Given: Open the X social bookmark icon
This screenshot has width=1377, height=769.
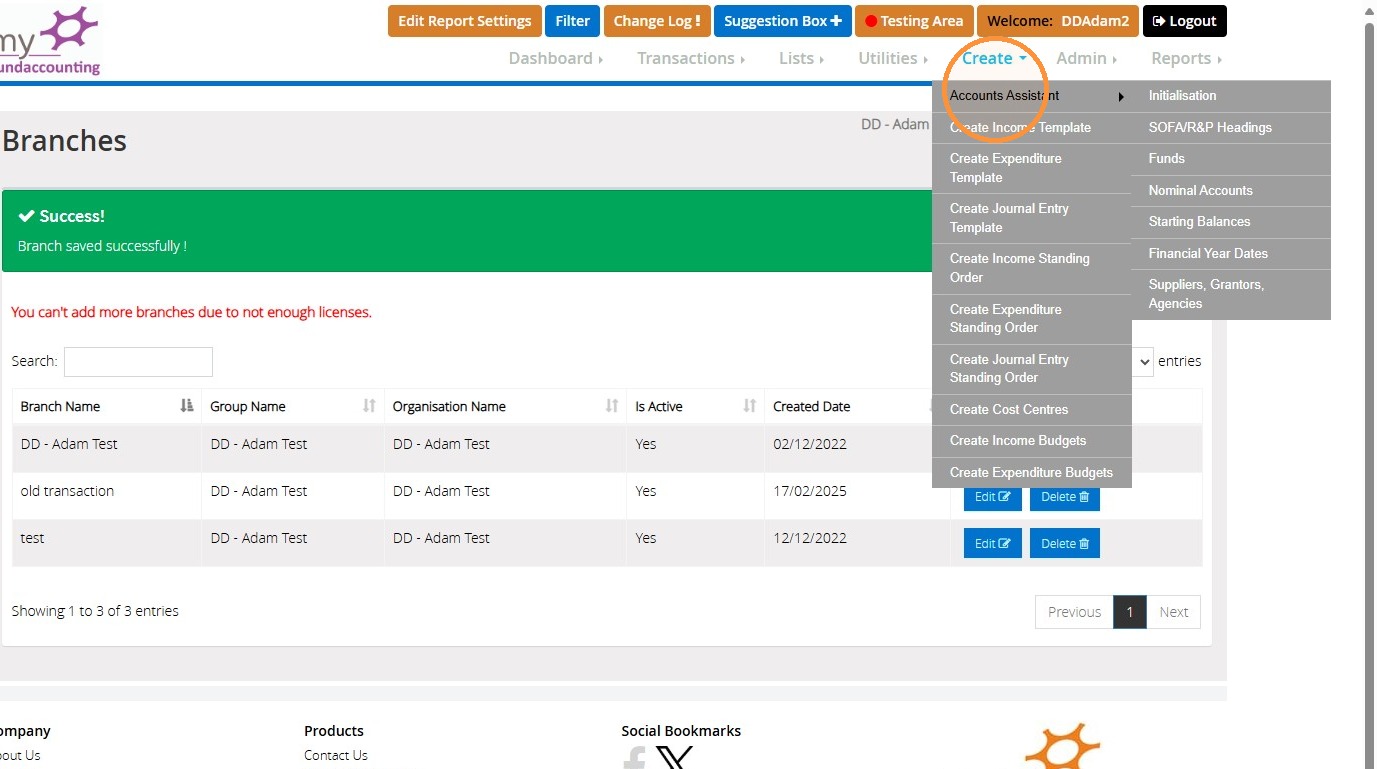Looking at the screenshot, I should [x=675, y=757].
